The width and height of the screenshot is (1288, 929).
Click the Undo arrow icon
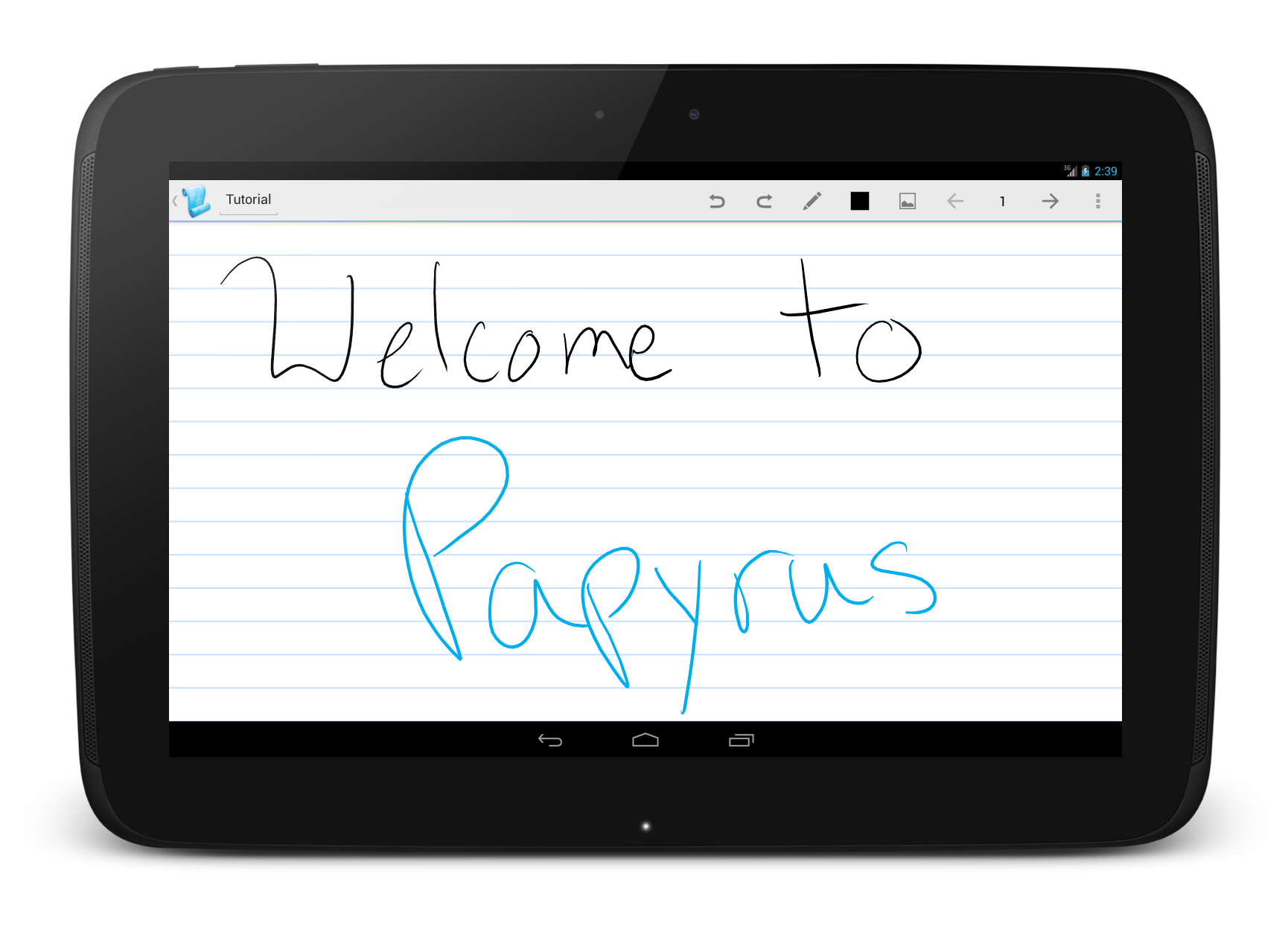point(716,201)
